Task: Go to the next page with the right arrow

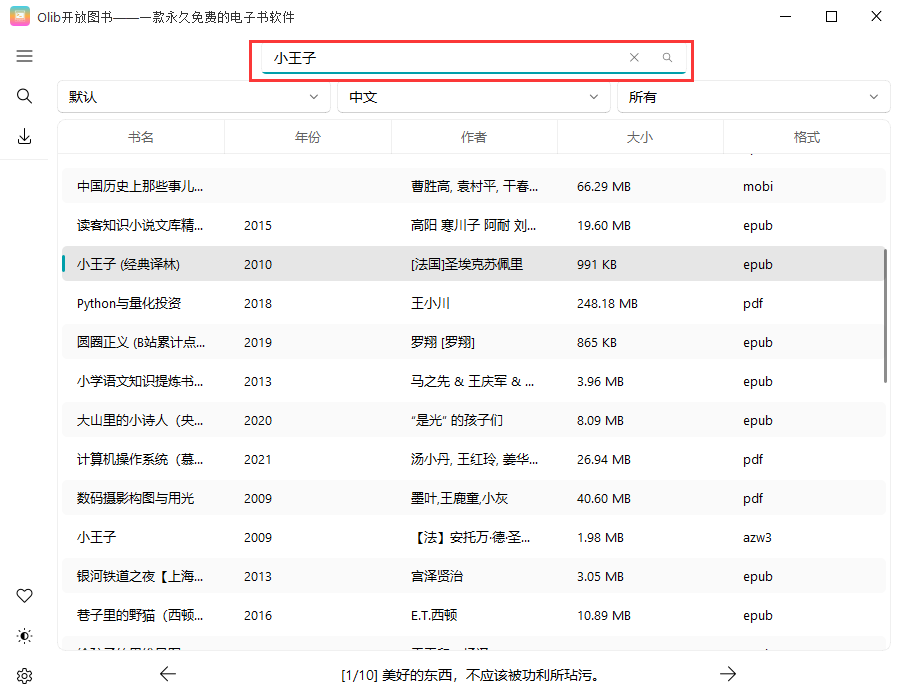Action: (729, 673)
